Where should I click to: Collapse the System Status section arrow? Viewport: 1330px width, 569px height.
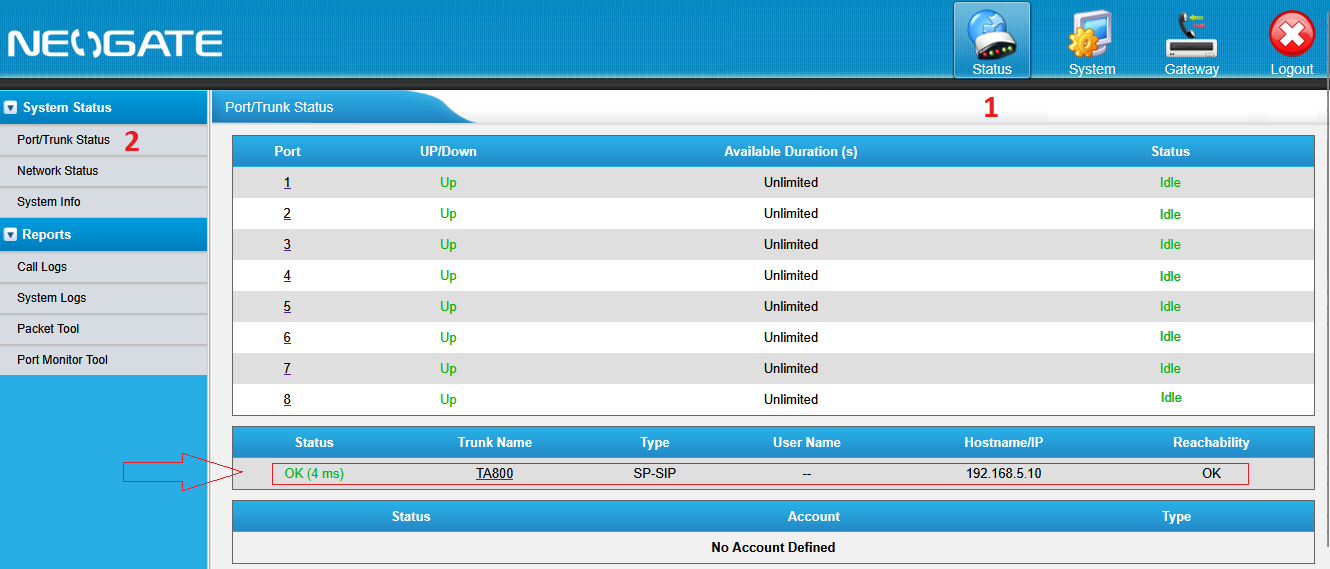[11, 107]
